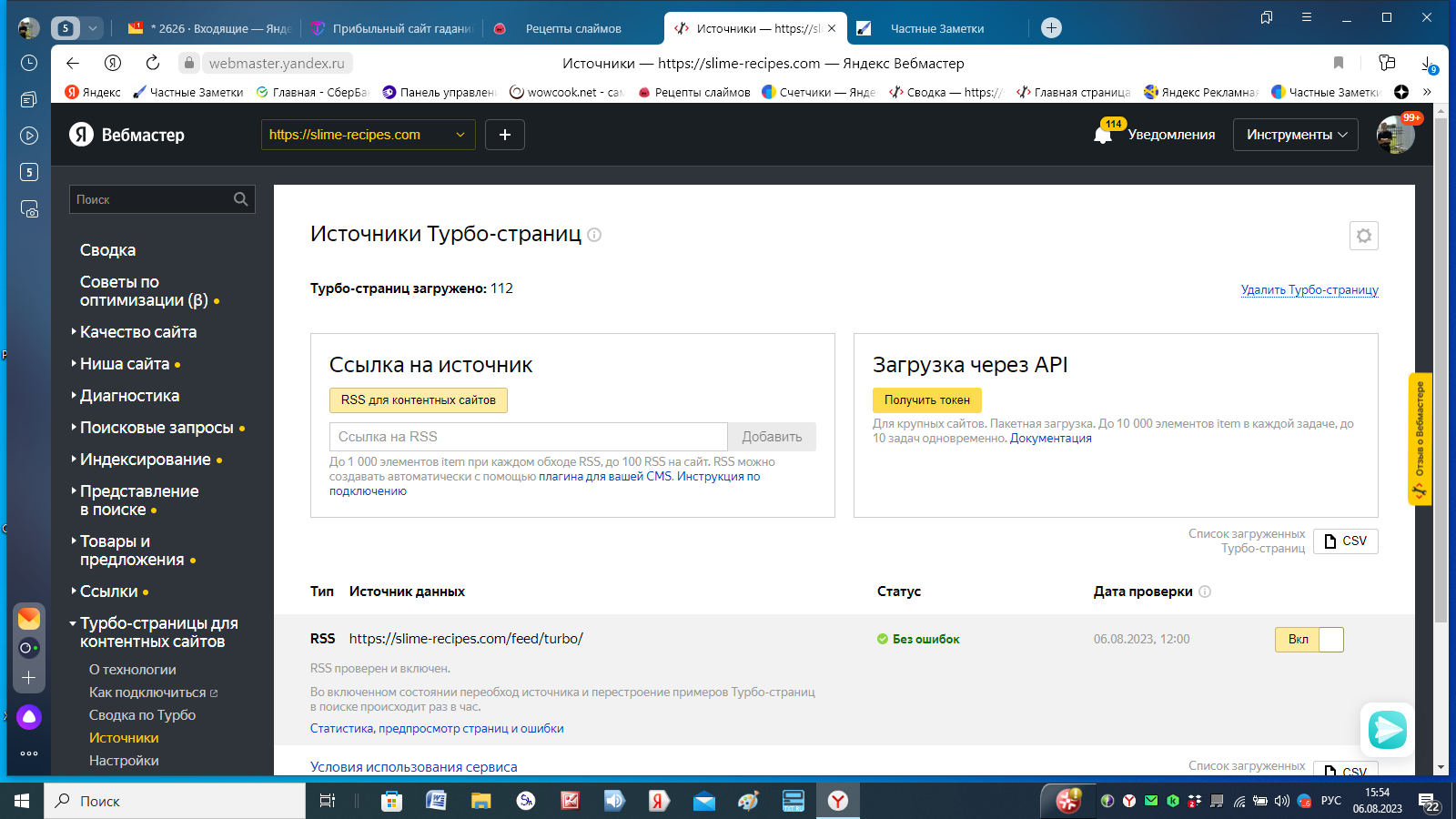Open the three-dot menu in the browser sidebar
This screenshot has height=819, width=1456.
[x=29, y=753]
